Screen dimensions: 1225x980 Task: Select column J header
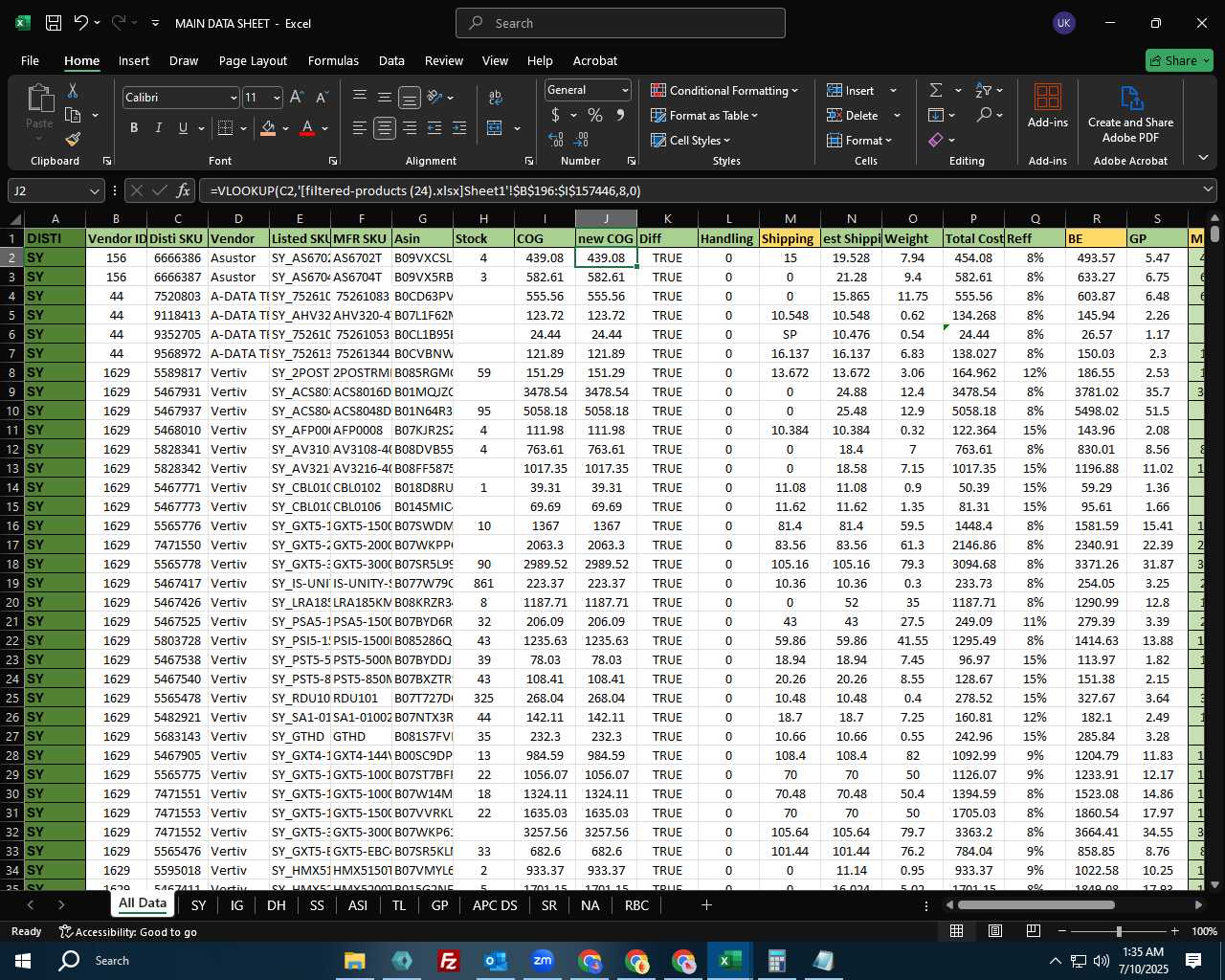click(x=606, y=219)
